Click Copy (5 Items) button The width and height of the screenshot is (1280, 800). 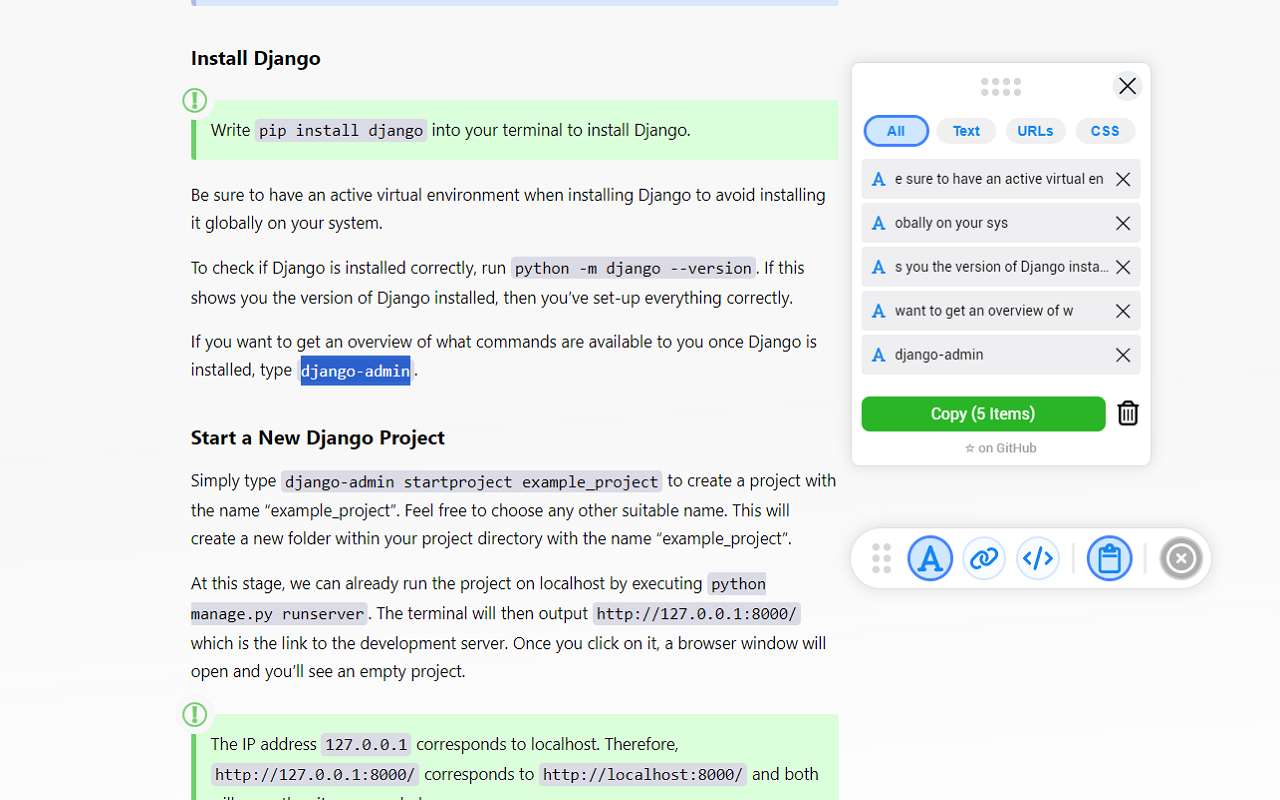[x=983, y=414]
